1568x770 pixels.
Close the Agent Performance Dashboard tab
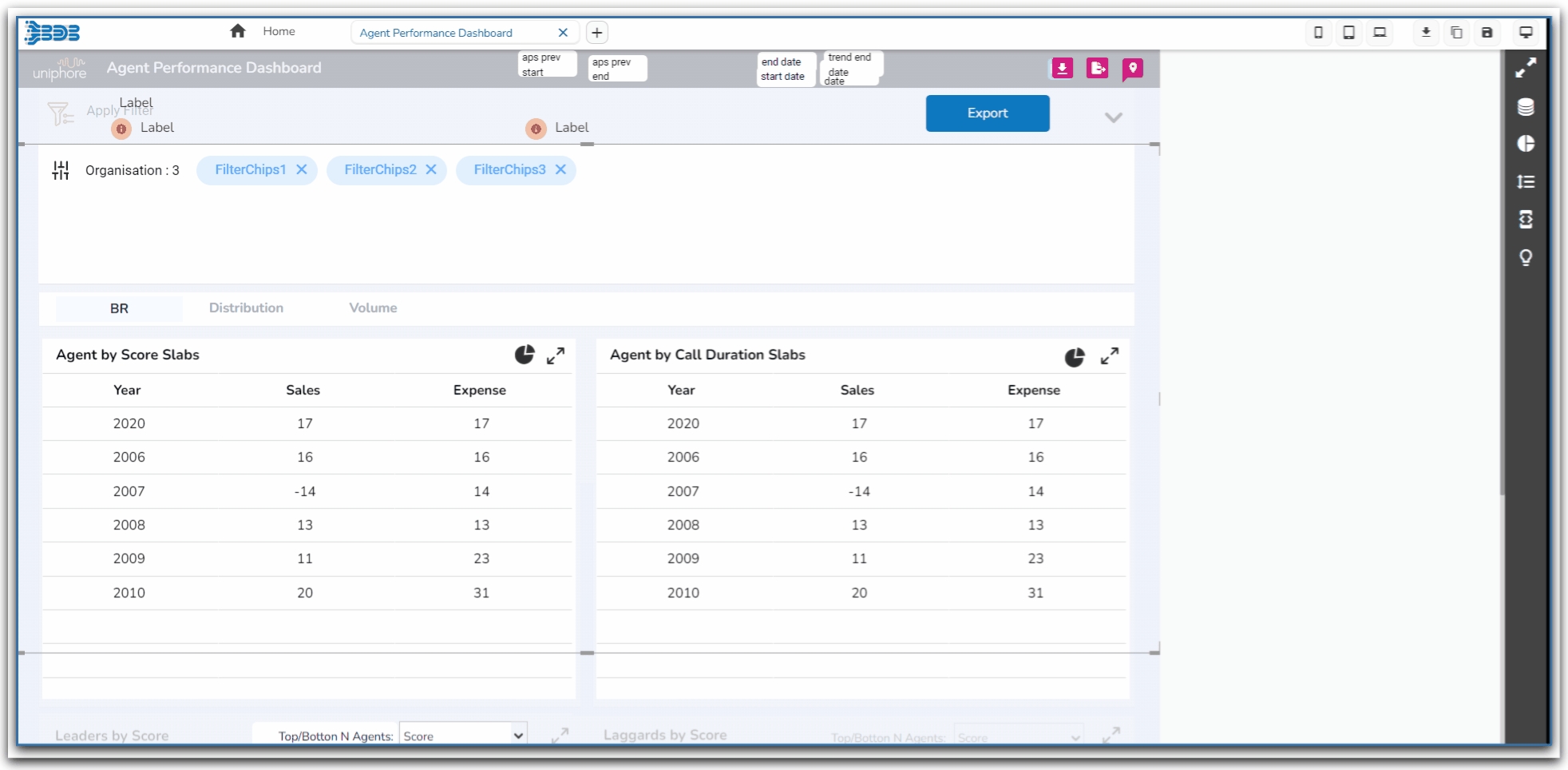click(563, 33)
